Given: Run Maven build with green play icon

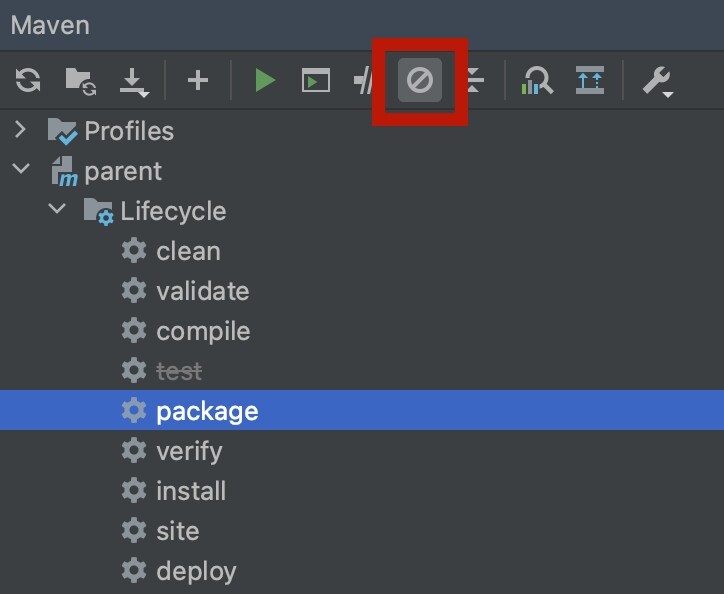Looking at the screenshot, I should tap(265, 80).
